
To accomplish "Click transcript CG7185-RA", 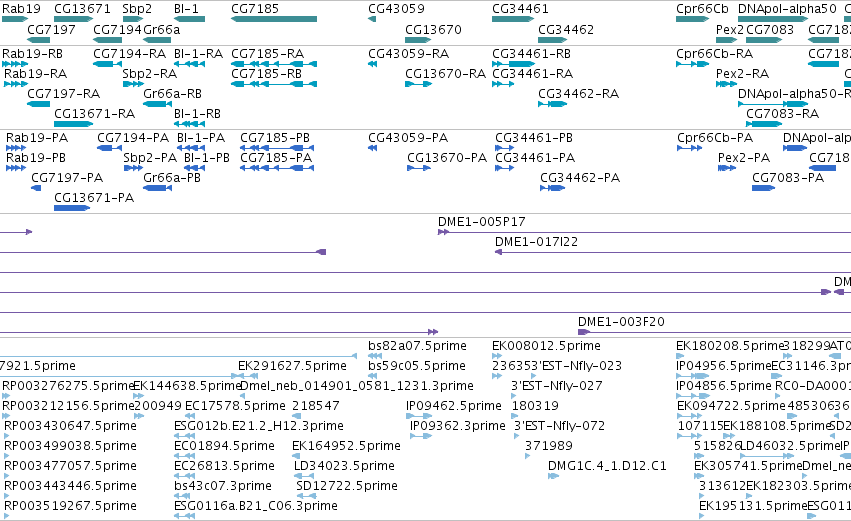I will (x=267, y=54).
